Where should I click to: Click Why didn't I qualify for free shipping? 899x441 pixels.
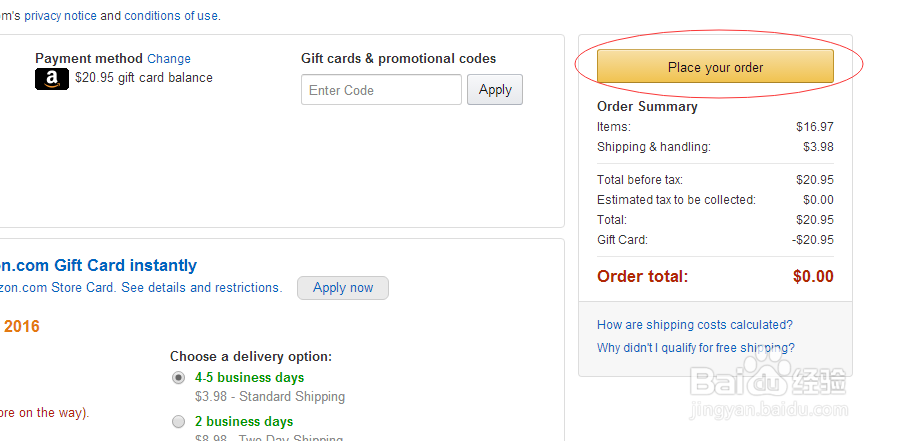(x=695, y=348)
